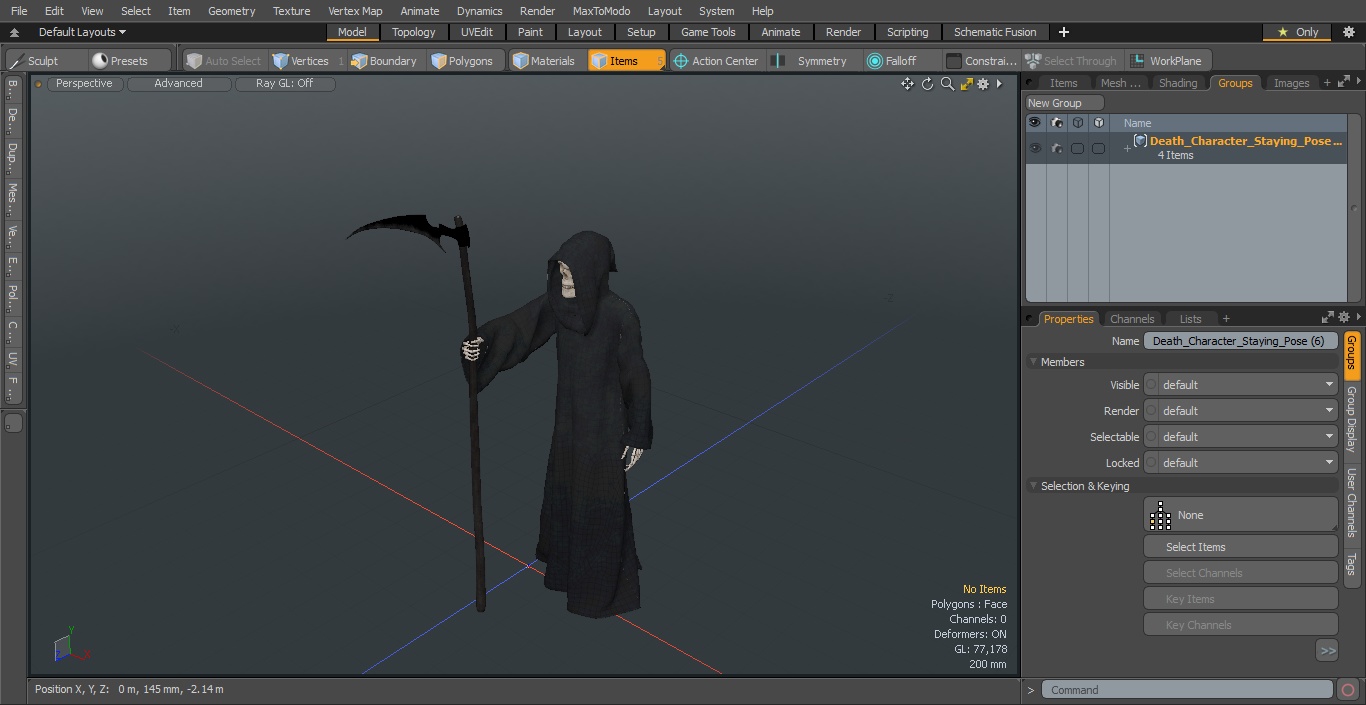Open WorkPlane options
Image resolution: width=1366 pixels, height=705 pixels.
point(1169,61)
